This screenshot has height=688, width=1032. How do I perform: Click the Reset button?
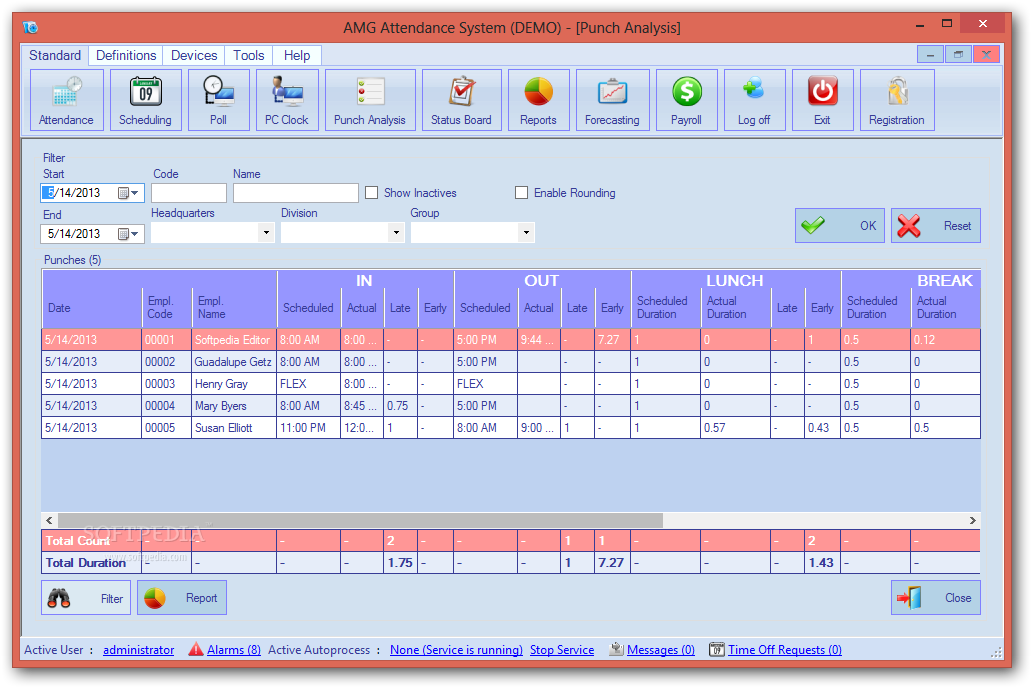tap(936, 226)
